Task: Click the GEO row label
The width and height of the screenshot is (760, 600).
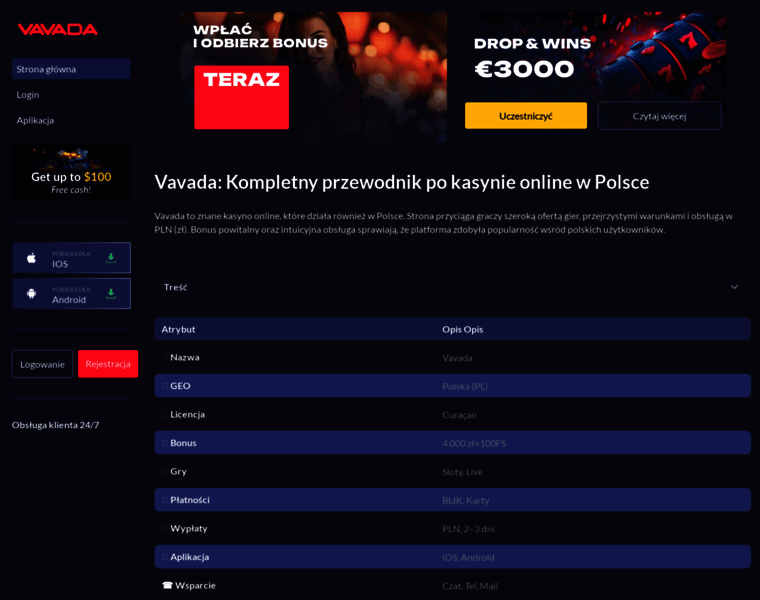Action: 180,386
